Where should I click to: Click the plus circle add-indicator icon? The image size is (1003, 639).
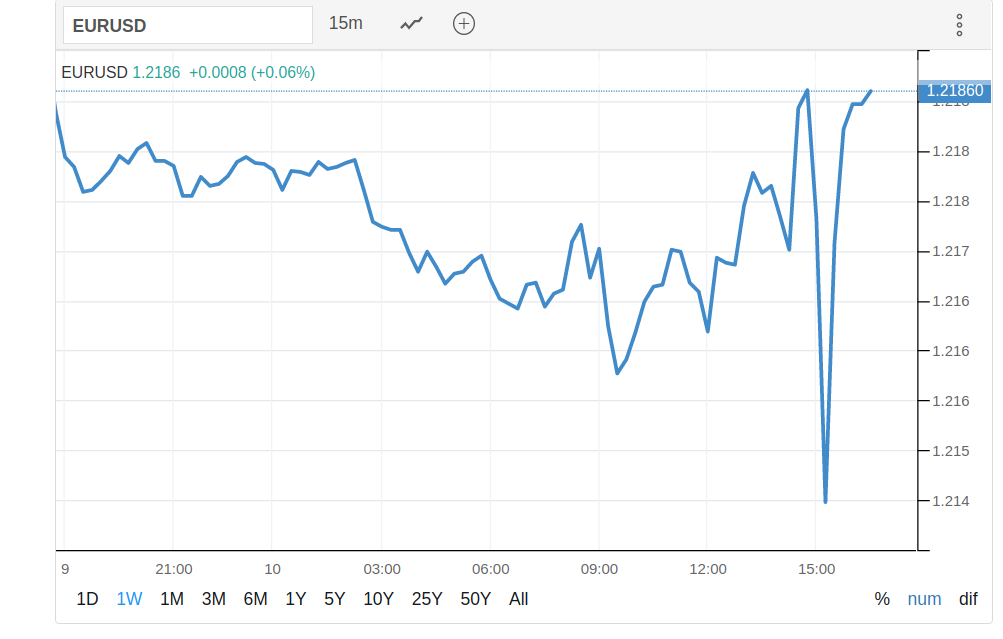[x=463, y=23]
